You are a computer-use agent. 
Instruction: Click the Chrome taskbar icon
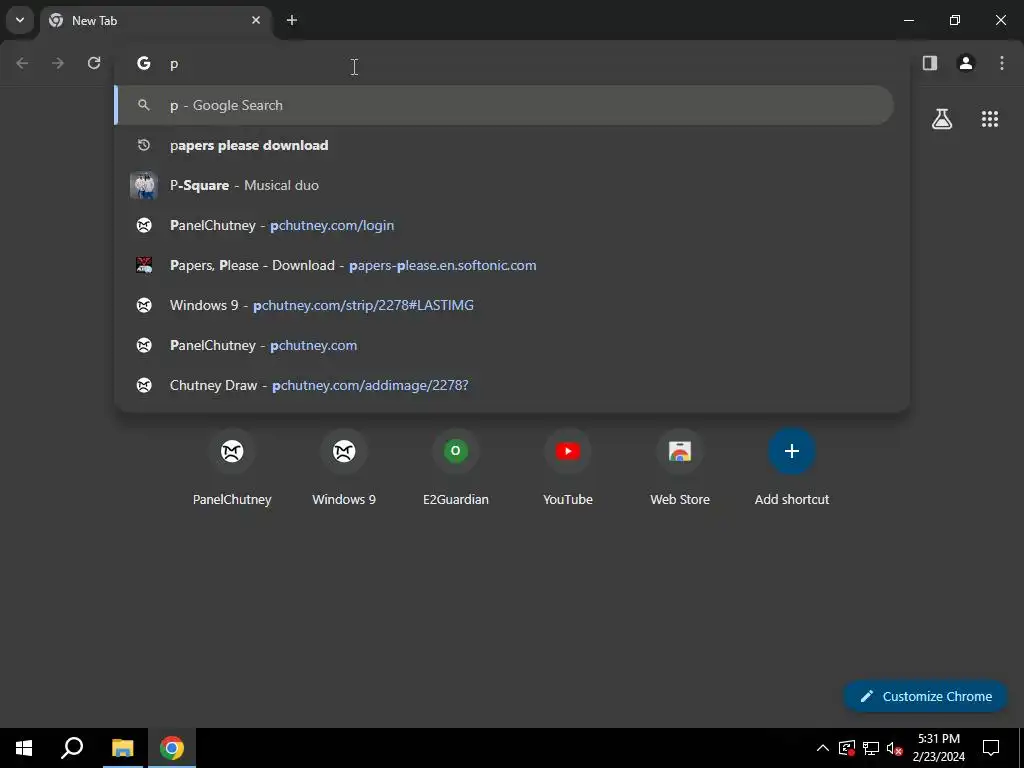[x=172, y=748]
